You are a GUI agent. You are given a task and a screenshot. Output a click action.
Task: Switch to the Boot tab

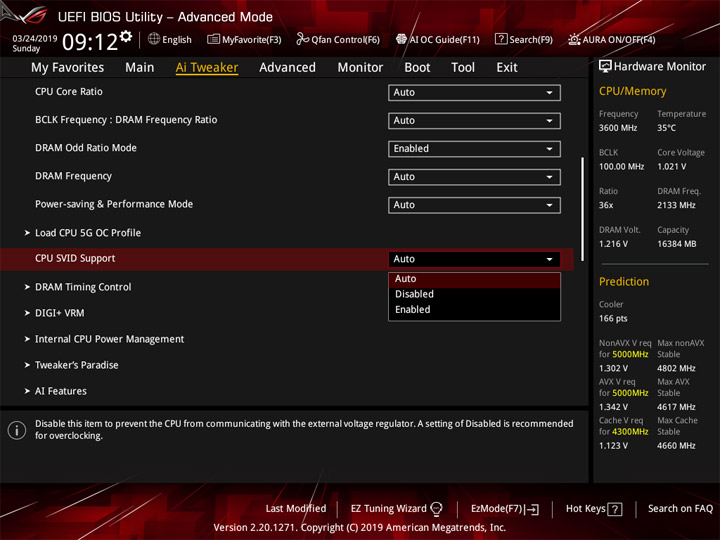pos(417,68)
